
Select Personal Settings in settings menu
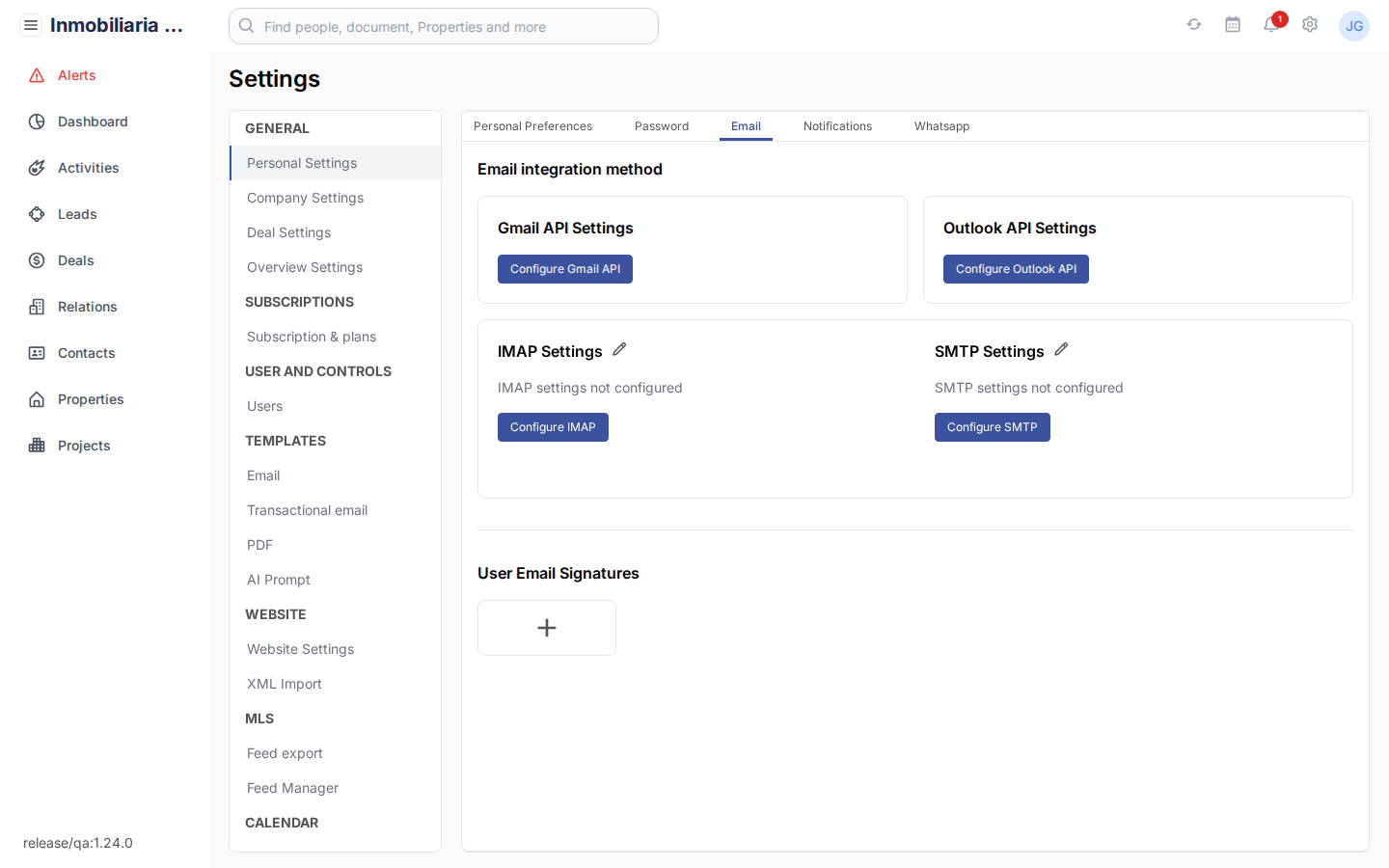(x=336, y=163)
